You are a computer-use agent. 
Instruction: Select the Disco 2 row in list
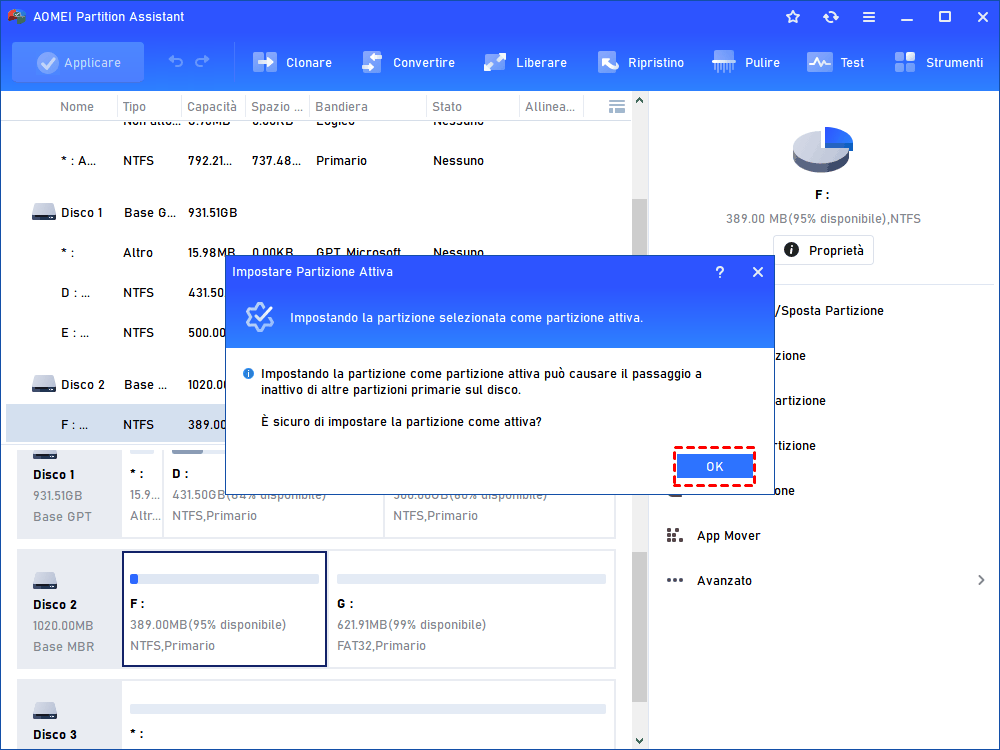116,385
